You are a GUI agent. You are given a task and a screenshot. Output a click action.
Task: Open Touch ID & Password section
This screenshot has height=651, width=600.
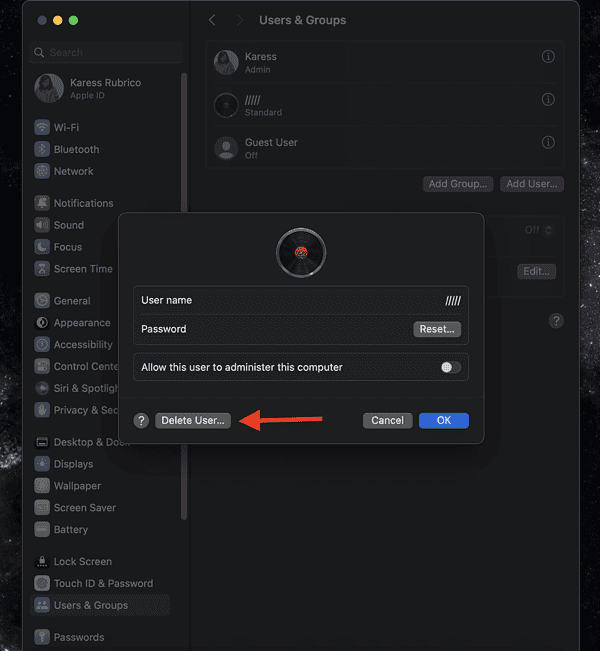click(x=103, y=584)
